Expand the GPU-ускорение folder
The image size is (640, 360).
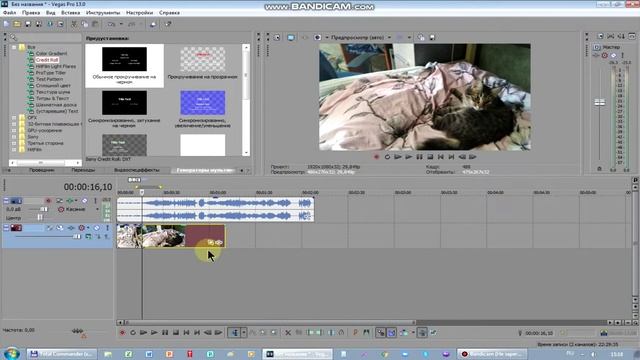click(x=14, y=131)
